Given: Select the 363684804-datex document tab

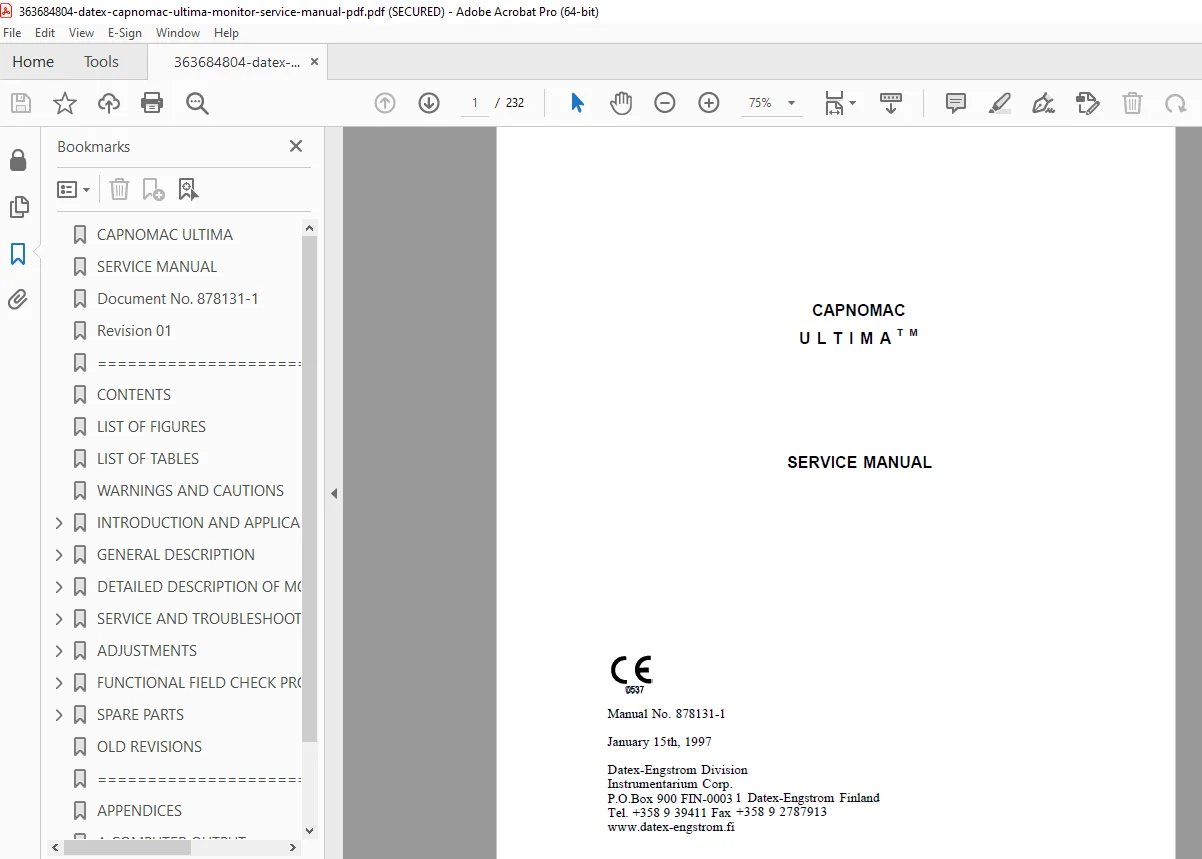Looking at the screenshot, I should (237, 62).
